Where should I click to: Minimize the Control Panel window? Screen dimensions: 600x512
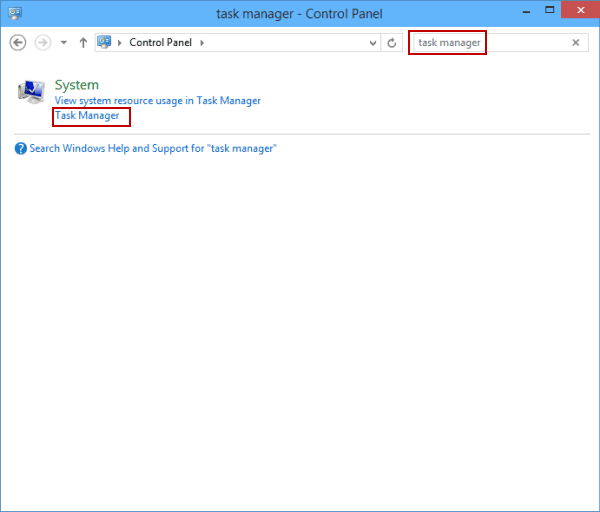(527, 11)
